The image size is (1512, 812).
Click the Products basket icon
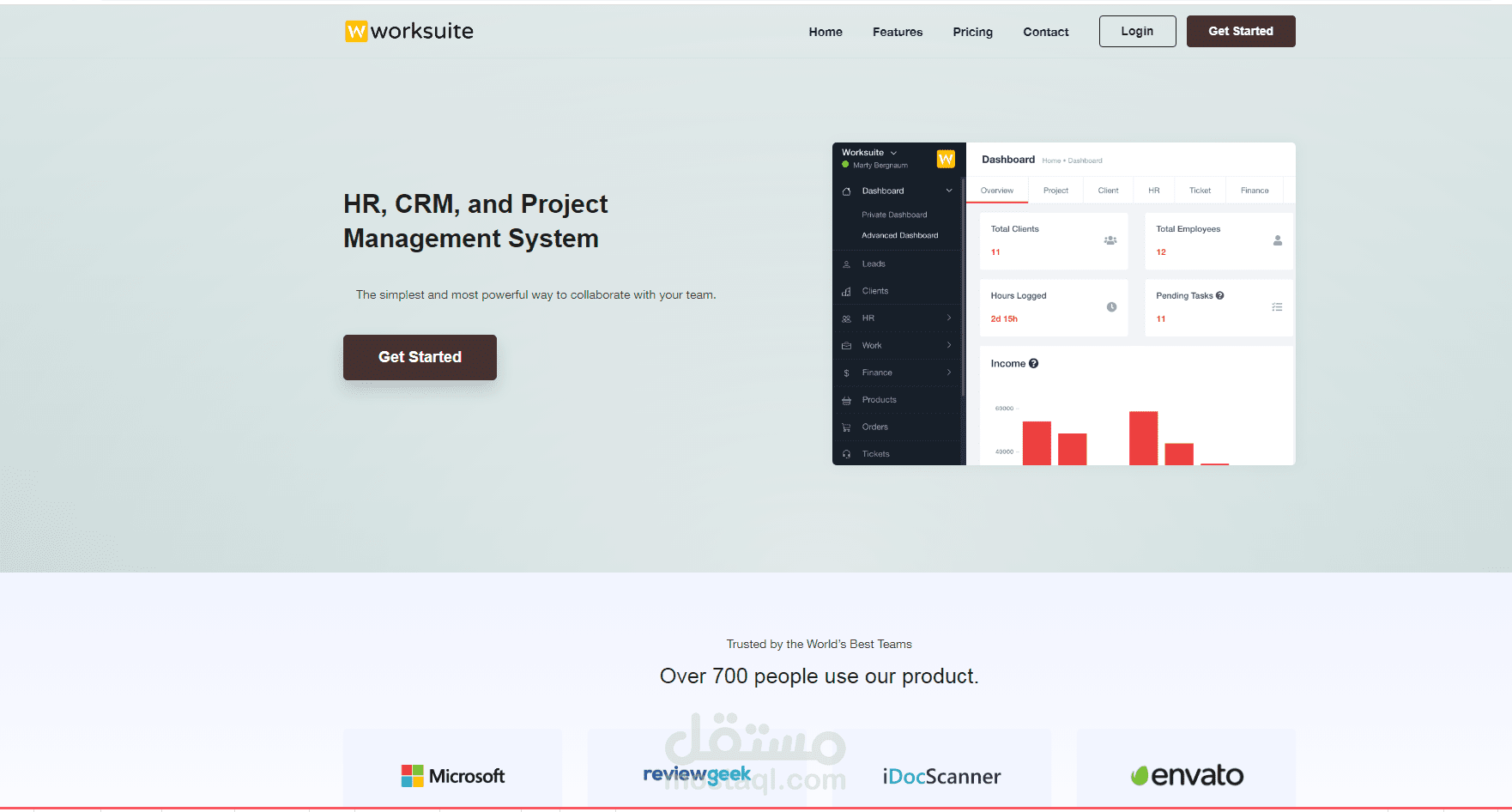846,401
